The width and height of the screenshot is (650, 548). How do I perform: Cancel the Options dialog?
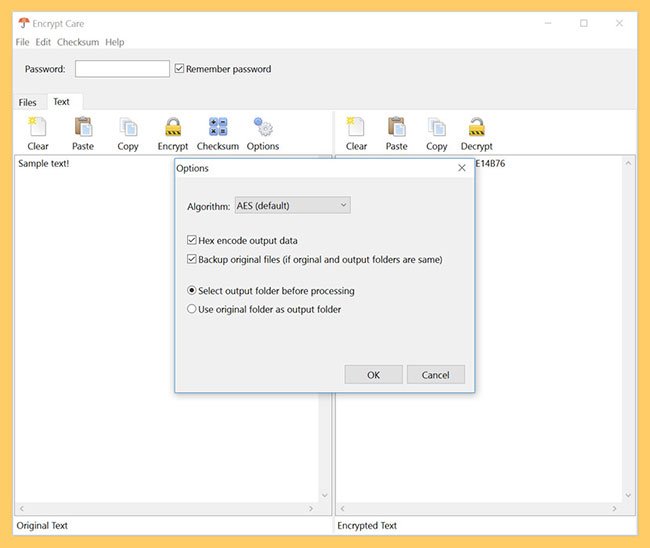tap(435, 375)
